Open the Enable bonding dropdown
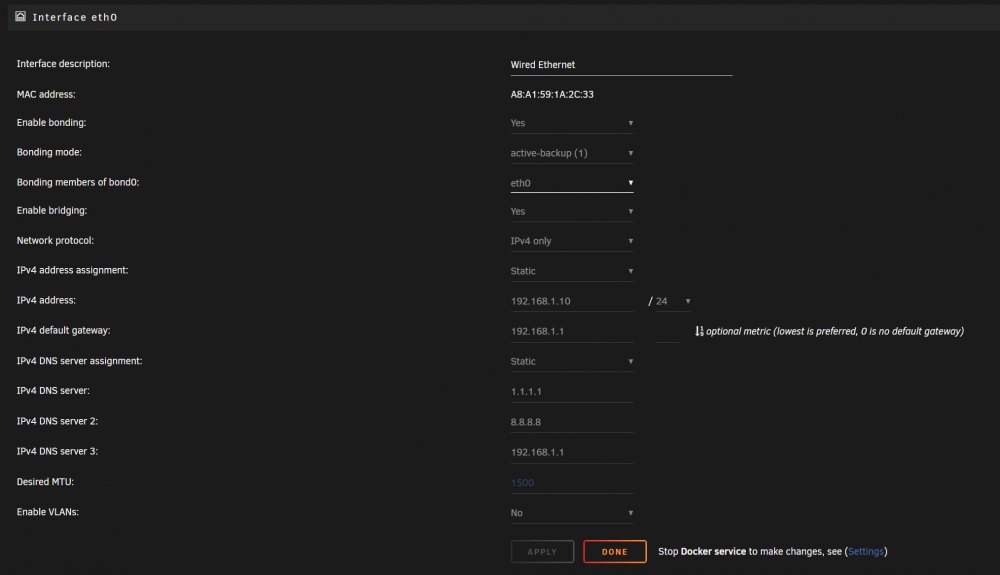 coord(572,123)
